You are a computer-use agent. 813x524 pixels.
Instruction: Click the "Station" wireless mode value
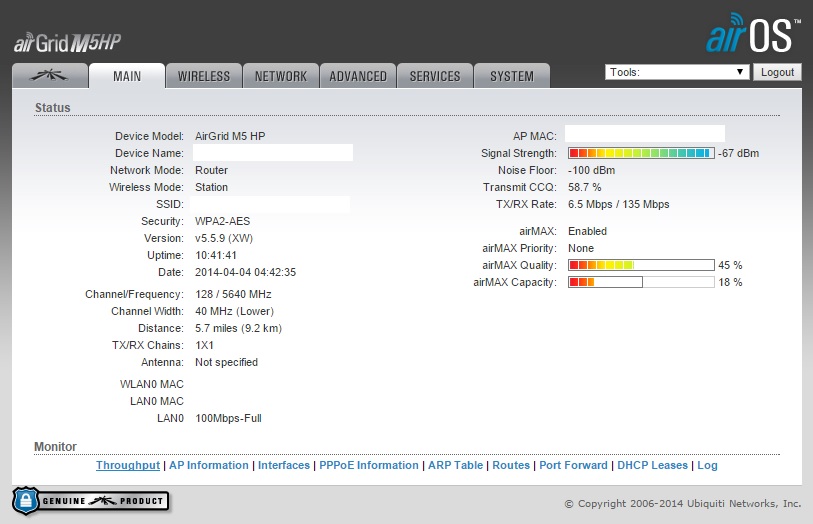[211, 187]
